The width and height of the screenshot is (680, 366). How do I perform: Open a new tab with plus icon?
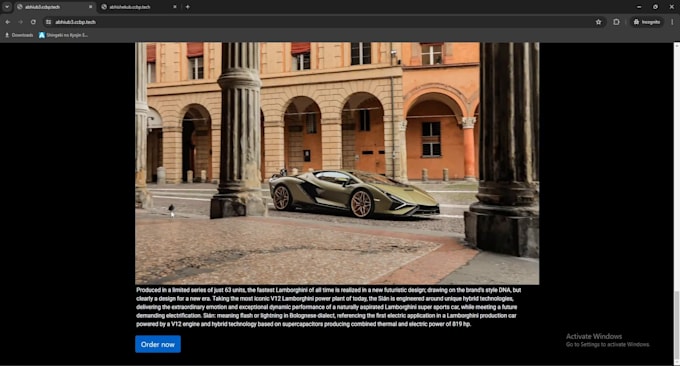point(187,7)
